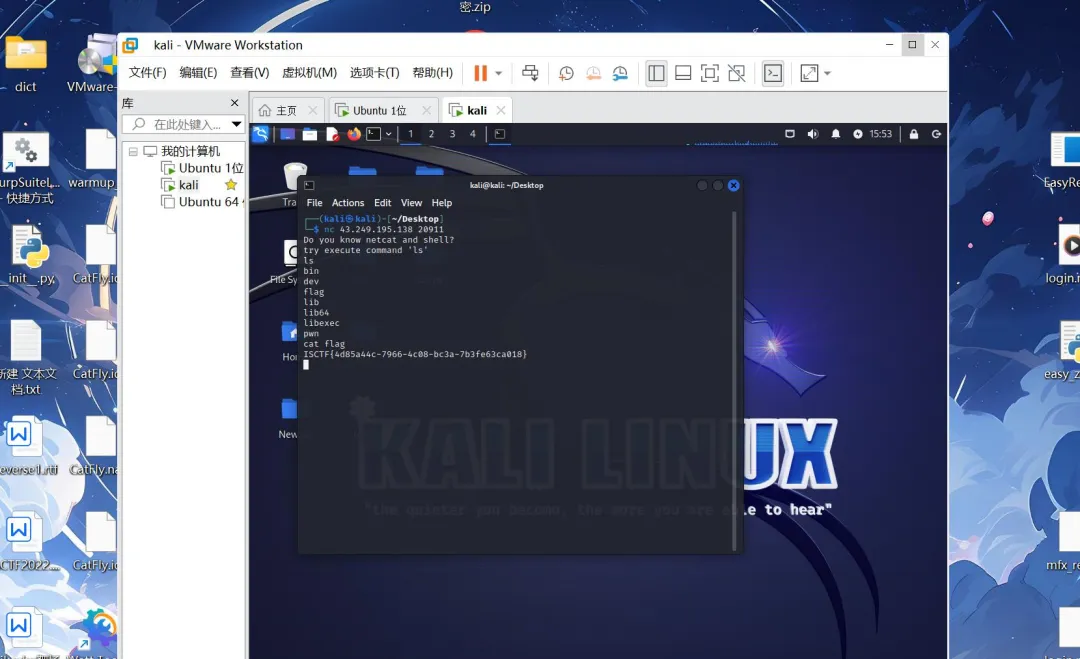Image resolution: width=1080 pixels, height=659 pixels.
Task: Click the enter full screen mode icon
Action: (709, 73)
